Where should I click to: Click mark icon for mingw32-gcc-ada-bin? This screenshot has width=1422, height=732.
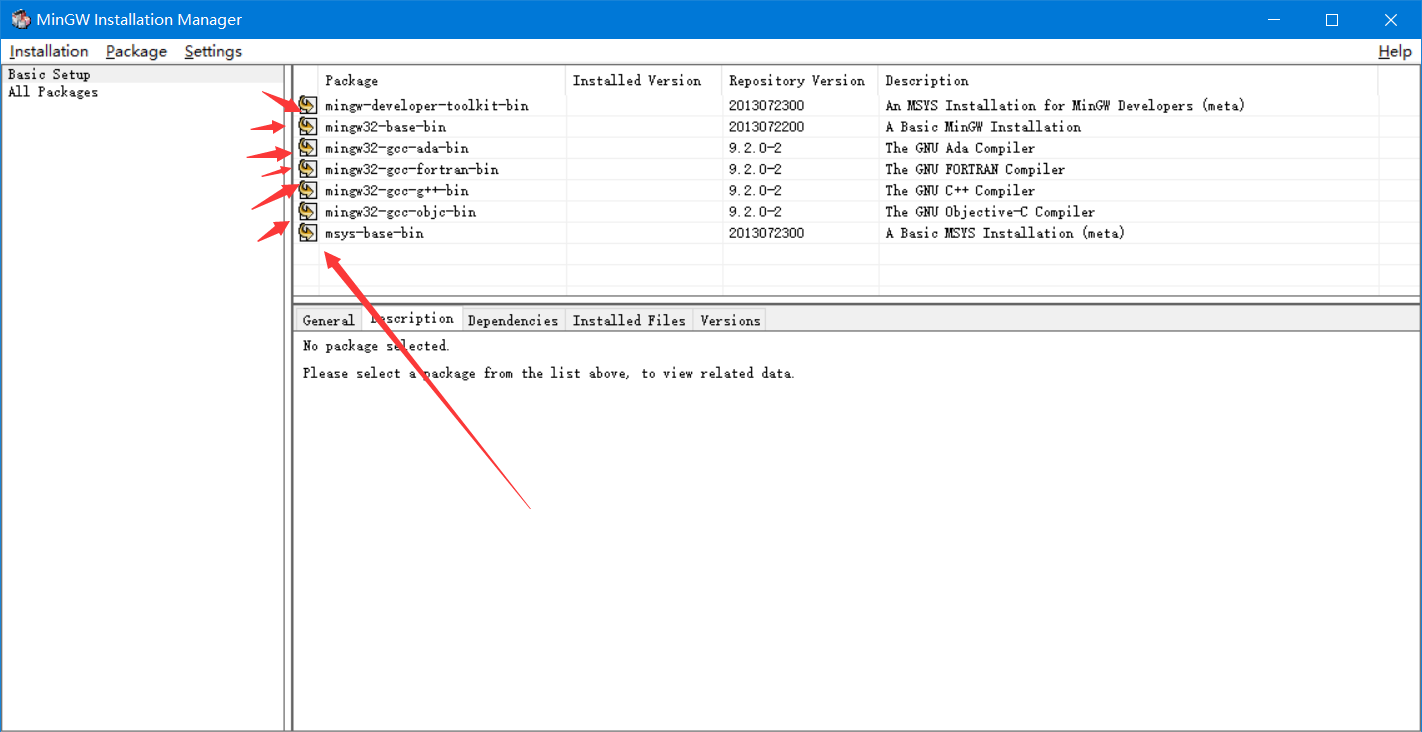pyautogui.click(x=308, y=148)
